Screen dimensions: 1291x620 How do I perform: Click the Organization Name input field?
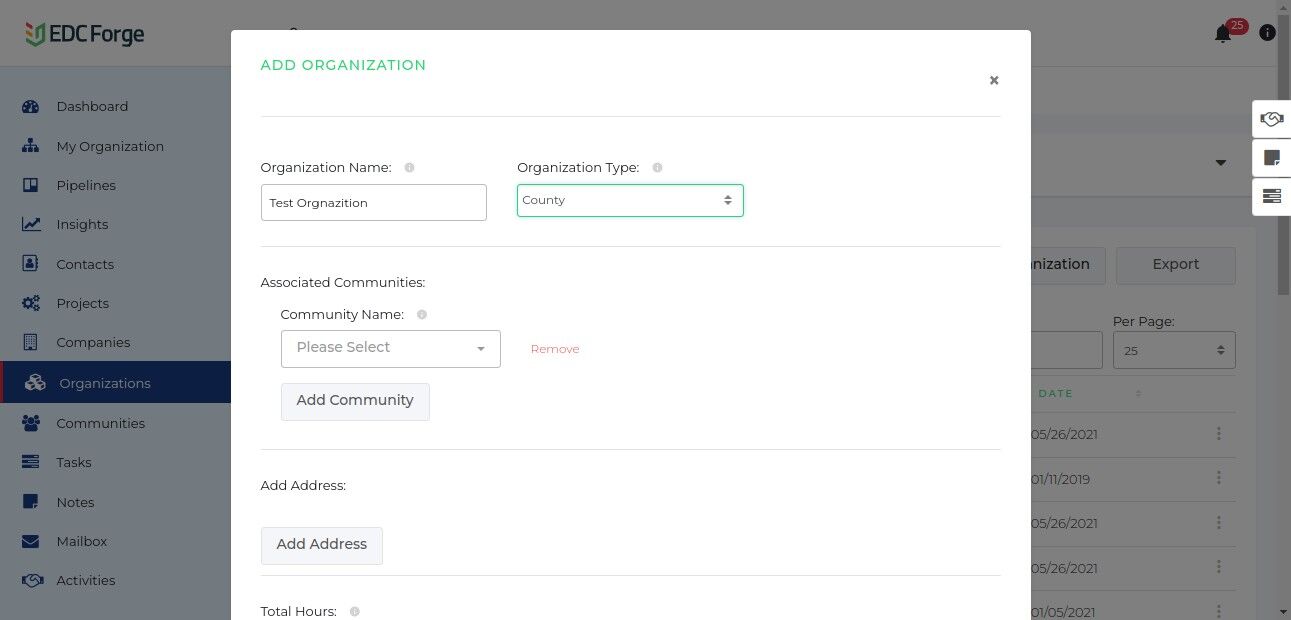[374, 202]
